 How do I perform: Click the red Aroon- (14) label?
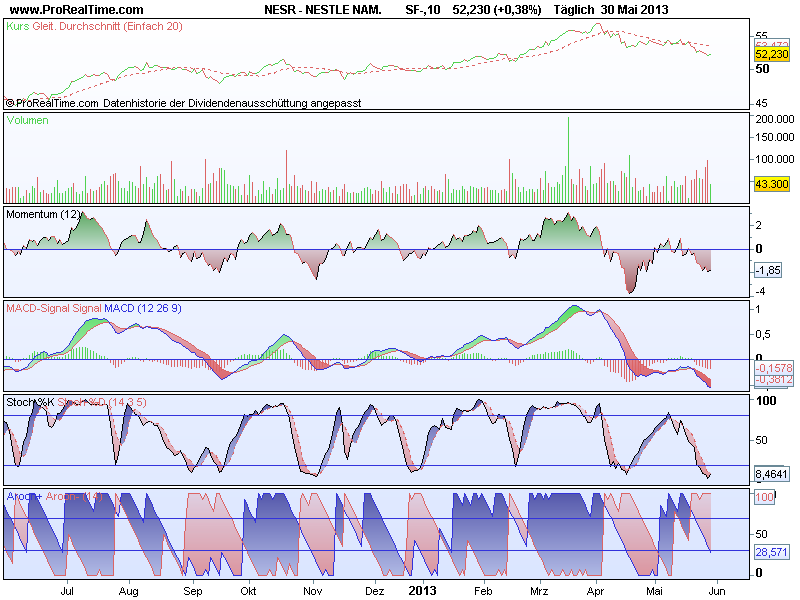(x=74, y=496)
